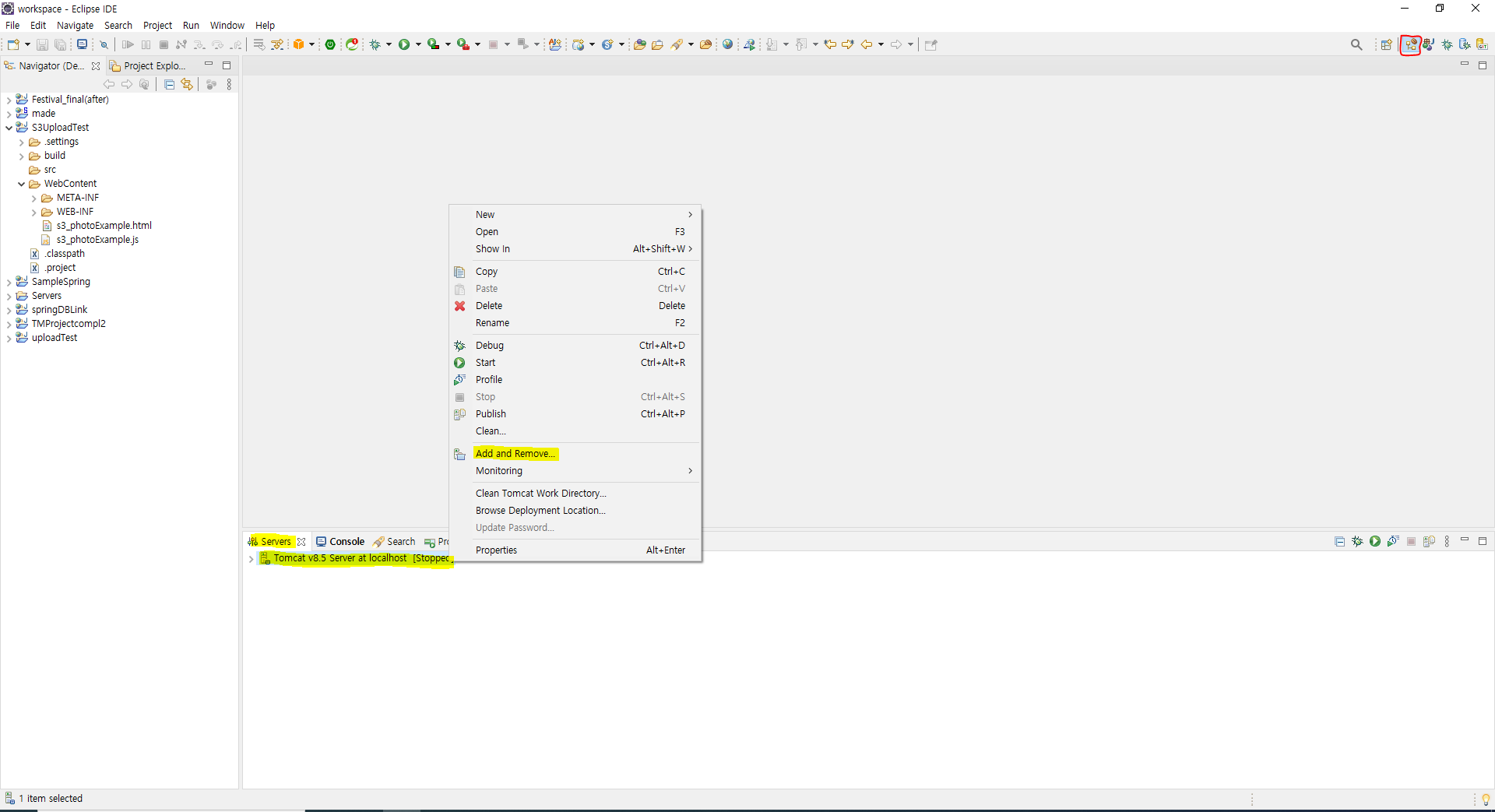Collapse the WebContent folder
The height and width of the screenshot is (812, 1495).
click(21, 184)
